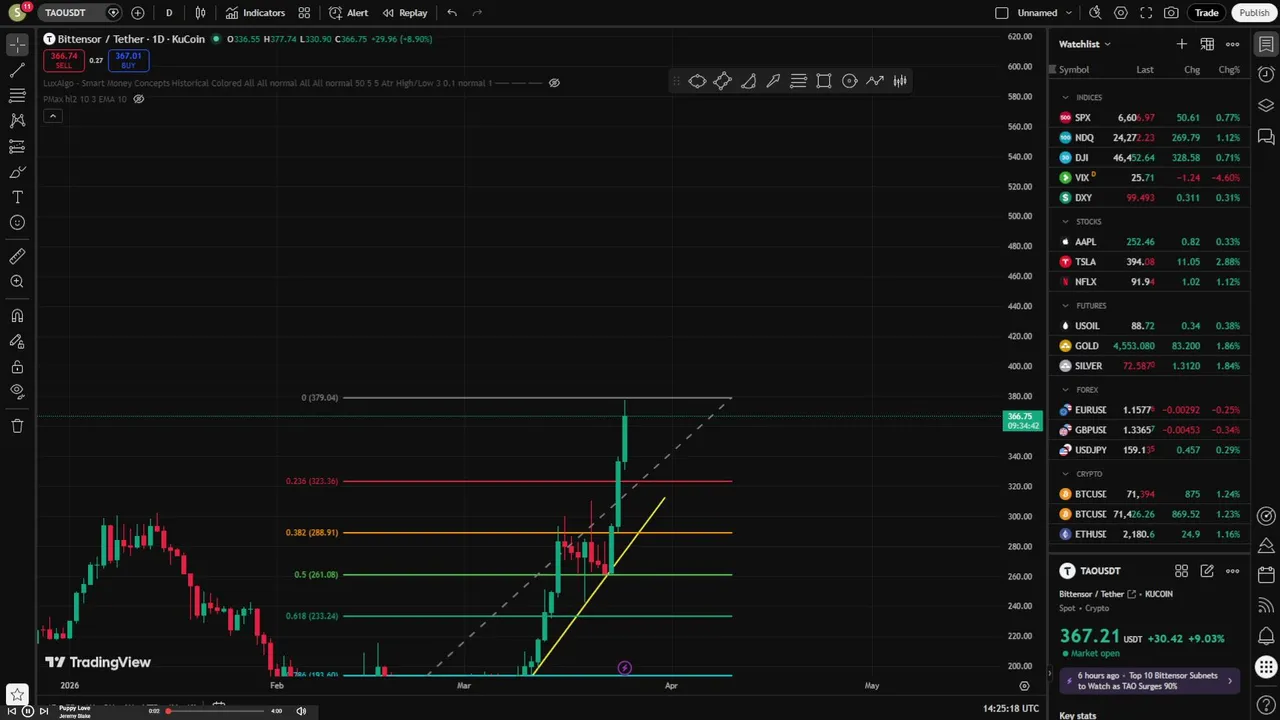Open the layout setup square icon
The width and height of the screenshot is (1280, 720).
point(1002,13)
